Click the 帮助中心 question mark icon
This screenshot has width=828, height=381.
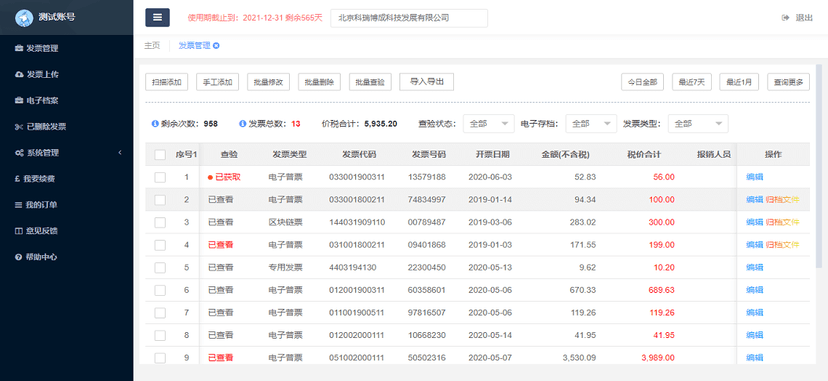(18, 257)
